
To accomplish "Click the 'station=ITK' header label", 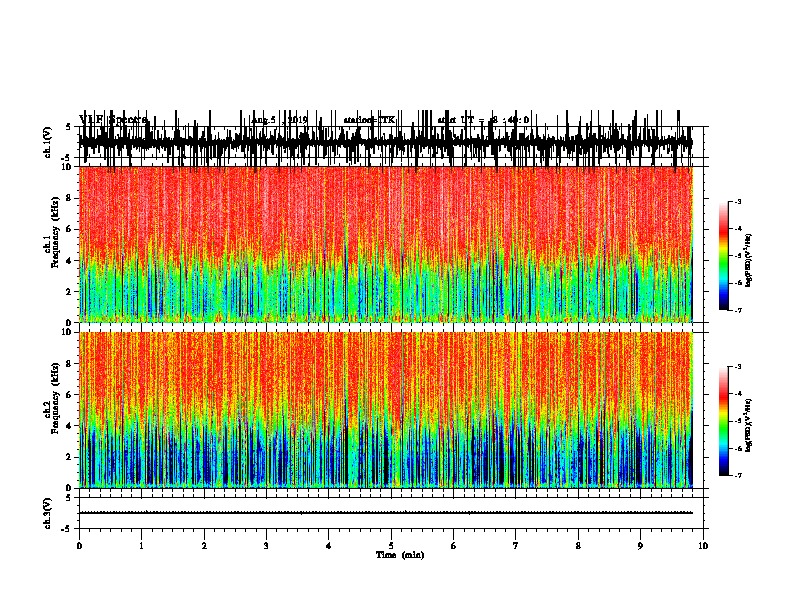I will click(369, 120).
